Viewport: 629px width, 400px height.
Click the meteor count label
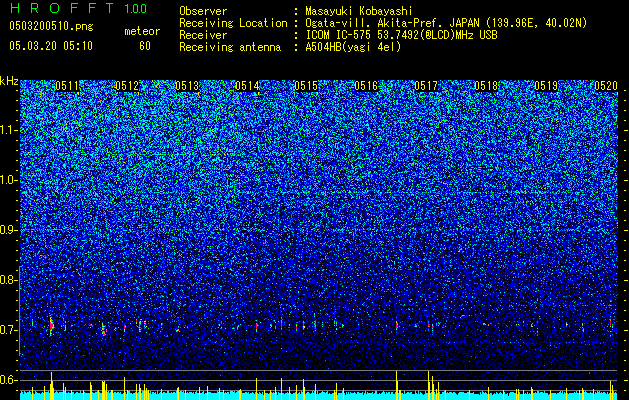pyautogui.click(x=142, y=31)
